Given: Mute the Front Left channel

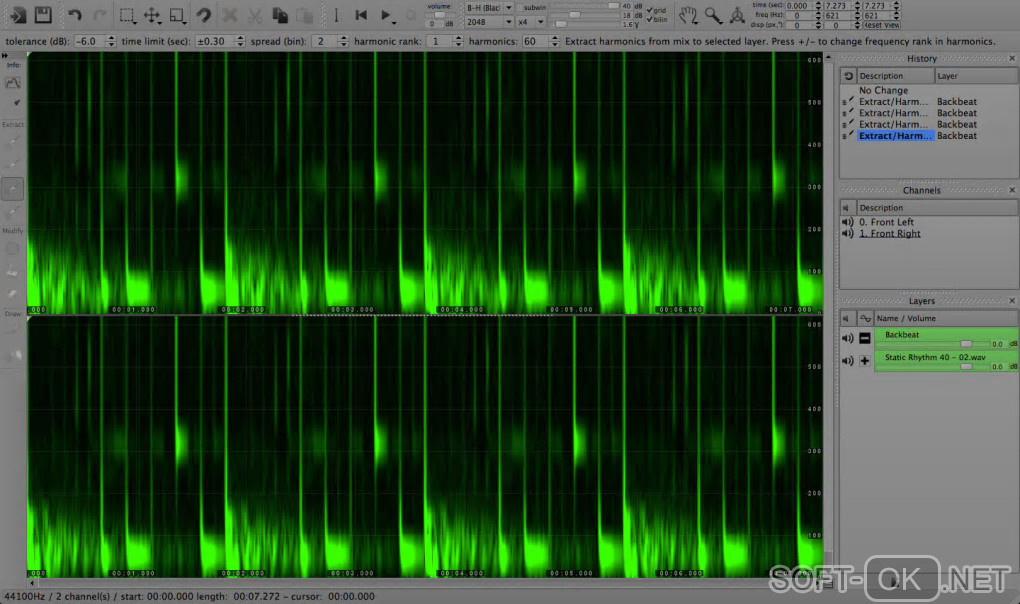Looking at the screenshot, I should 847,222.
